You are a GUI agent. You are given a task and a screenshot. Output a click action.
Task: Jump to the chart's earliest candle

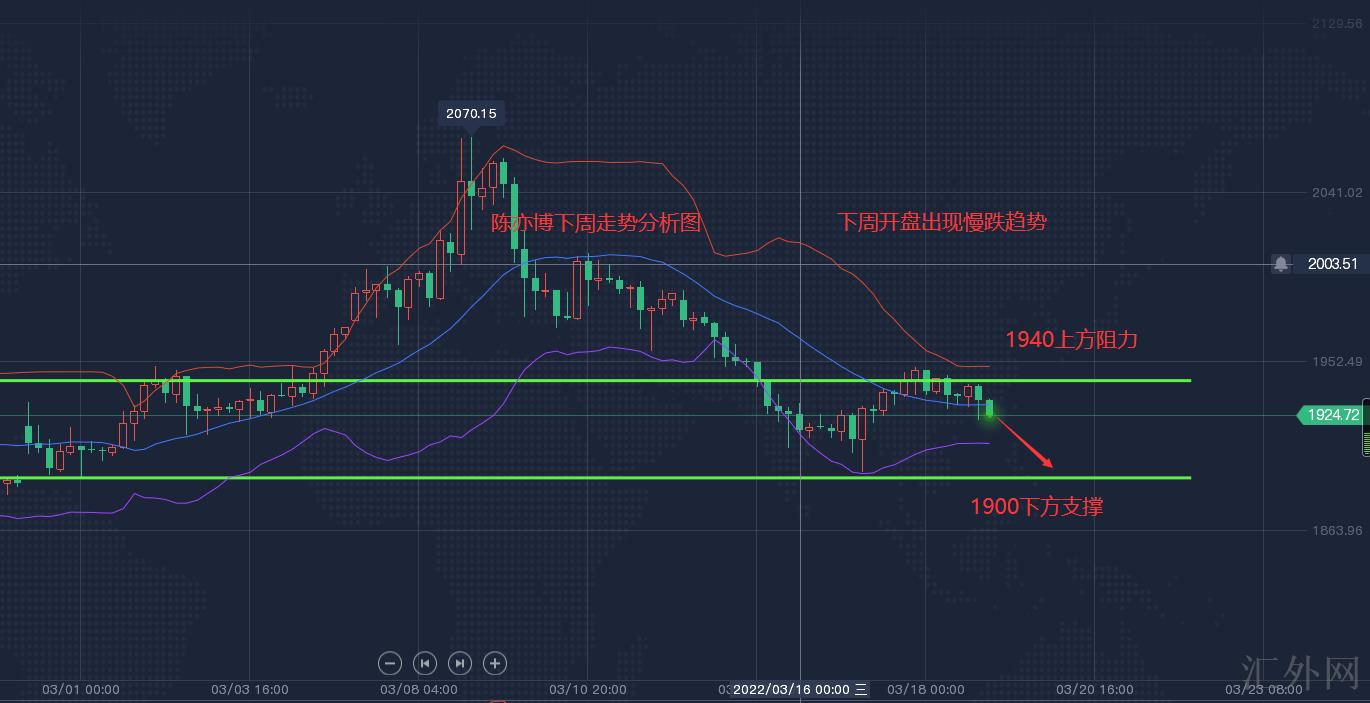(425, 662)
